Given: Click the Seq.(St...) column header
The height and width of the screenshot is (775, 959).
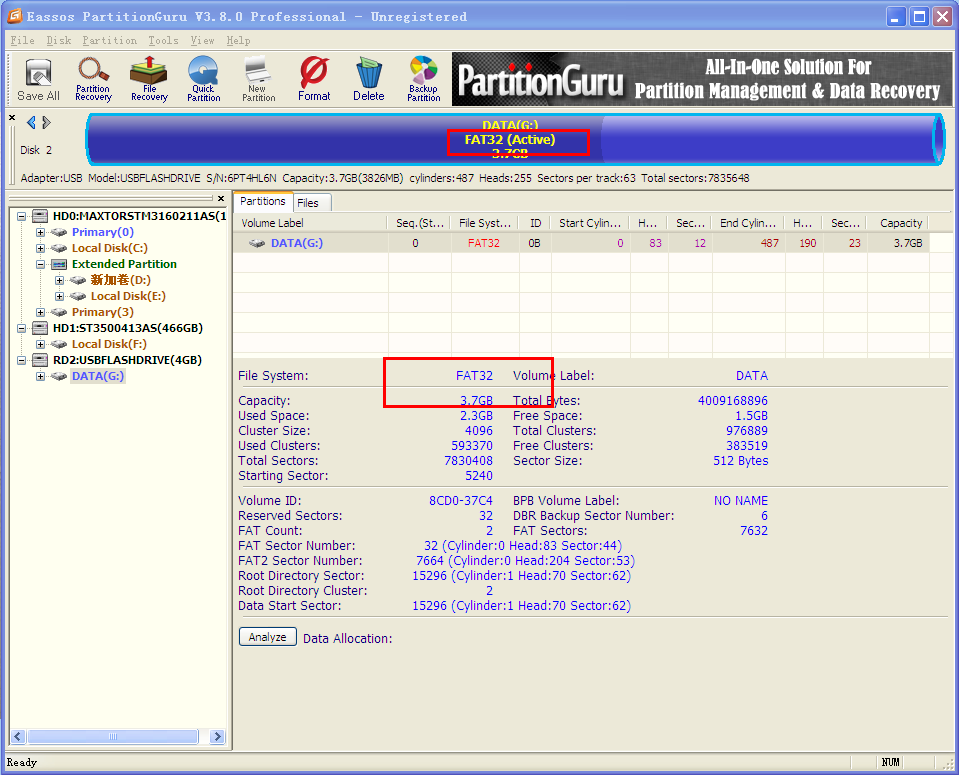Looking at the screenshot, I should pyautogui.click(x=420, y=223).
